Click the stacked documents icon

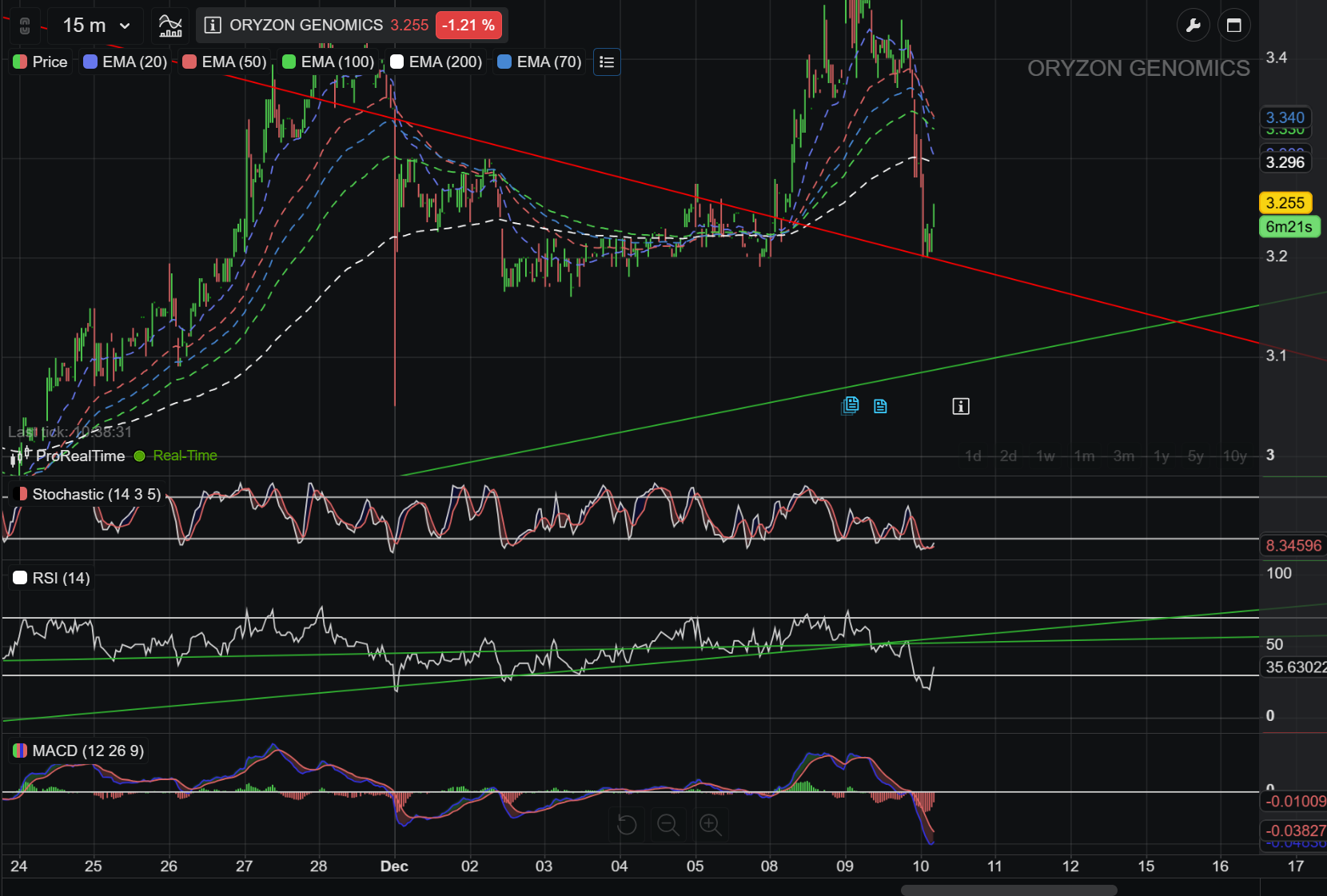(x=851, y=406)
